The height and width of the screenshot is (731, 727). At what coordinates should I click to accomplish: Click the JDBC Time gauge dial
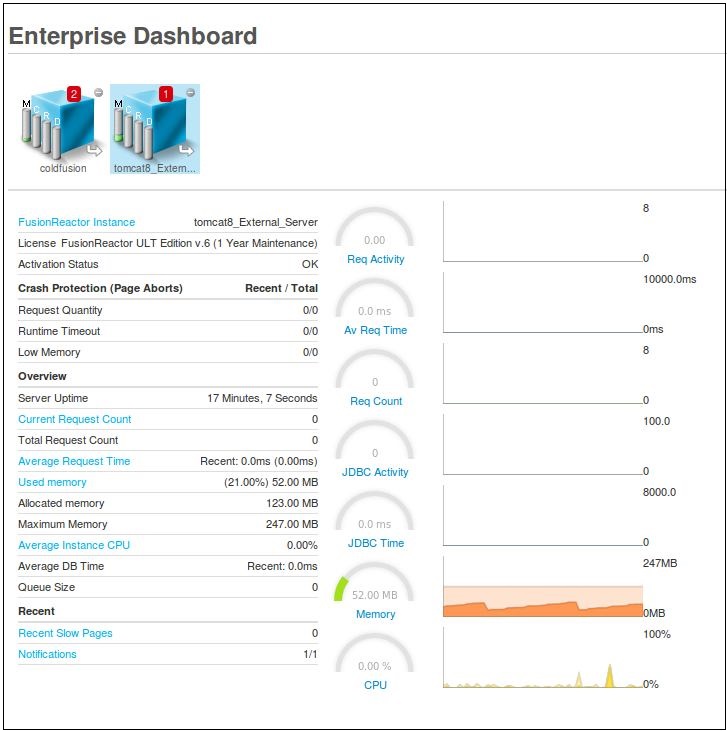tap(374, 511)
